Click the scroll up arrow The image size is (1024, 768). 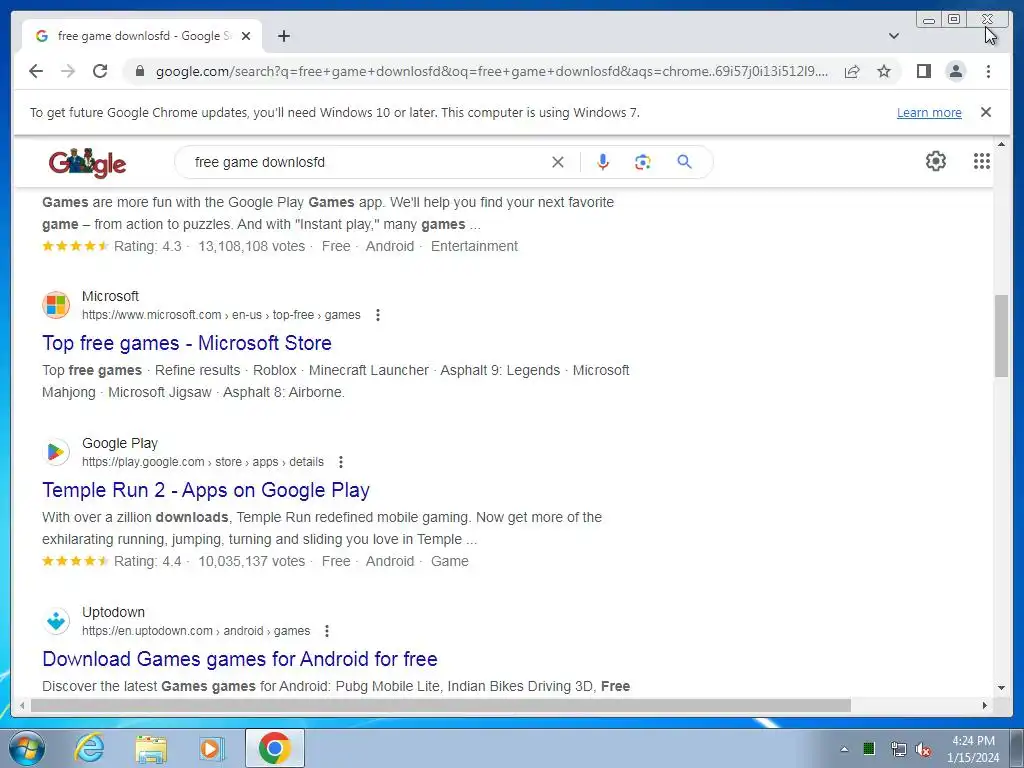point(1001,144)
